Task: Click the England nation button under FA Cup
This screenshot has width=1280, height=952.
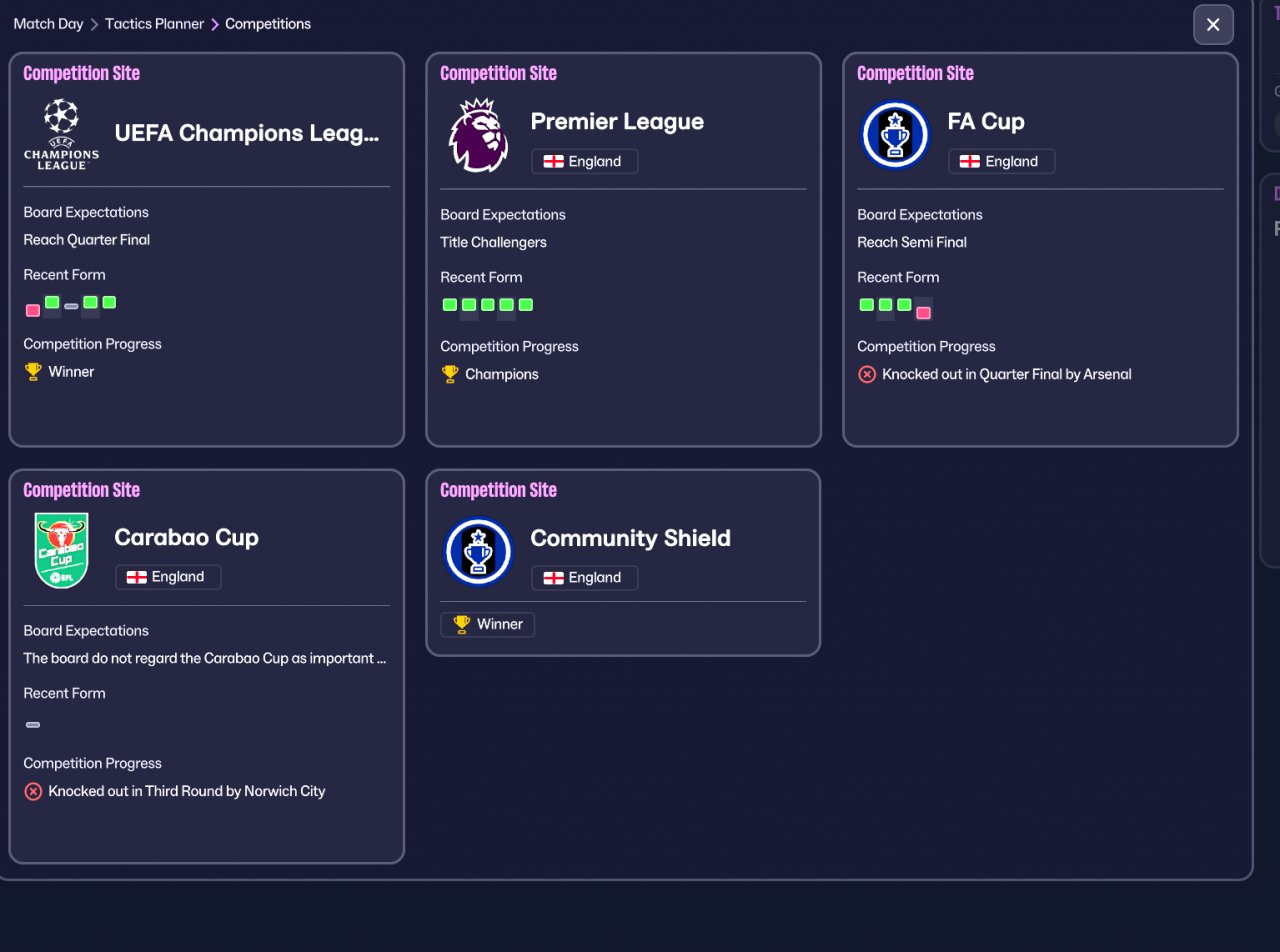Action: coord(1001,161)
